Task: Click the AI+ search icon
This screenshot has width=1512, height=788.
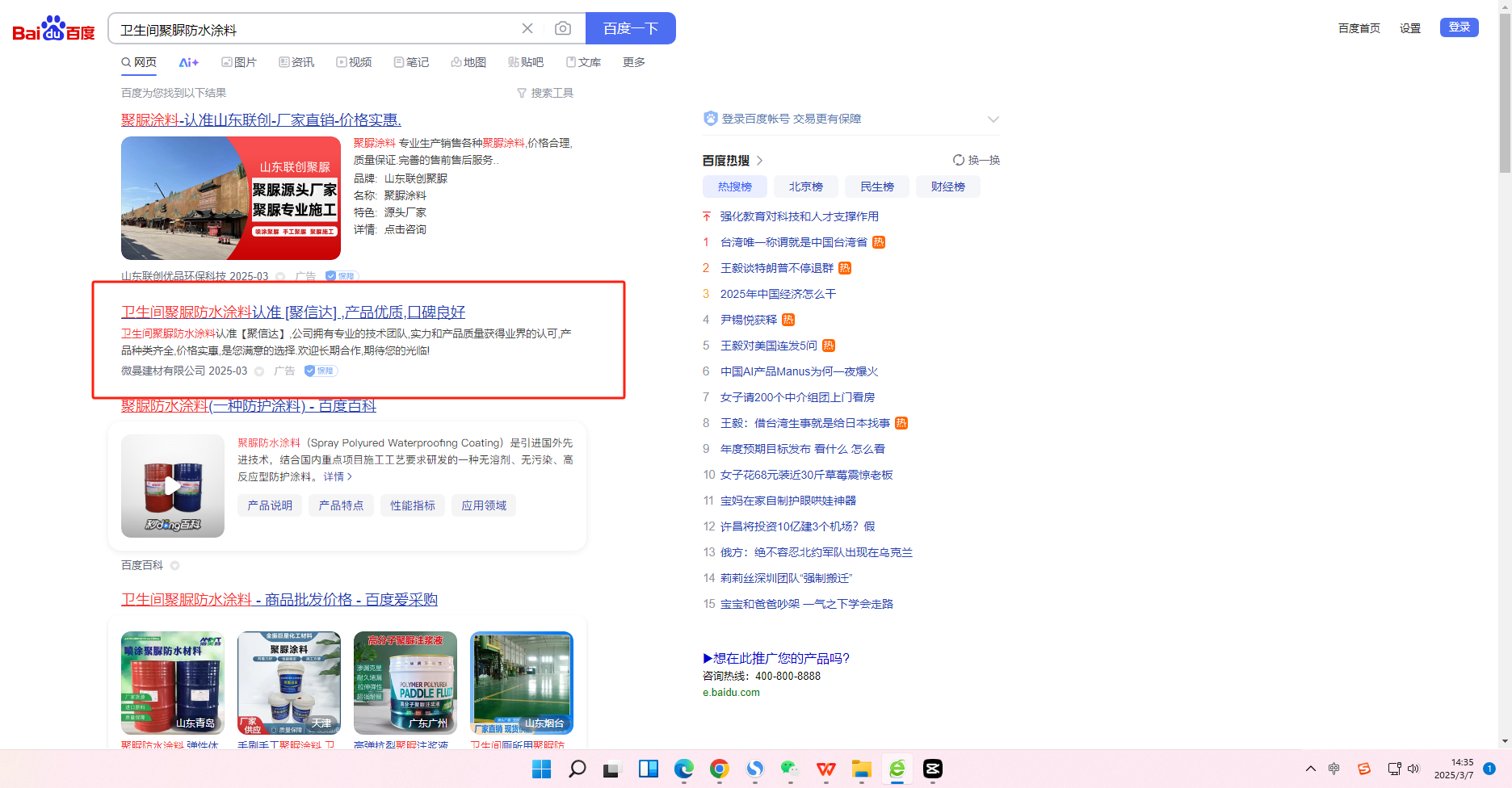Action: pos(188,63)
